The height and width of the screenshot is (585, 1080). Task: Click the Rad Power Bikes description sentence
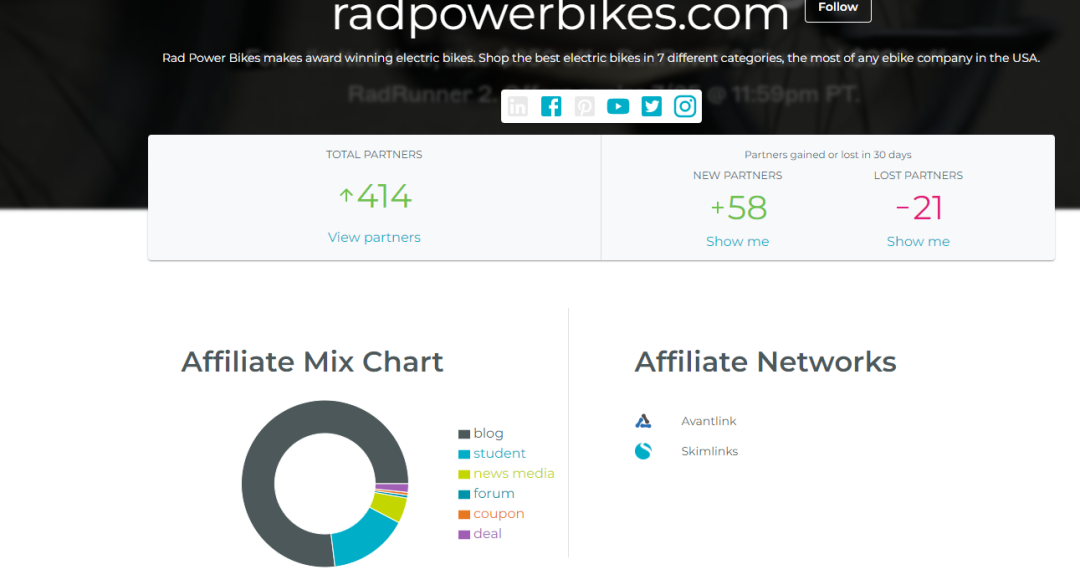click(601, 58)
